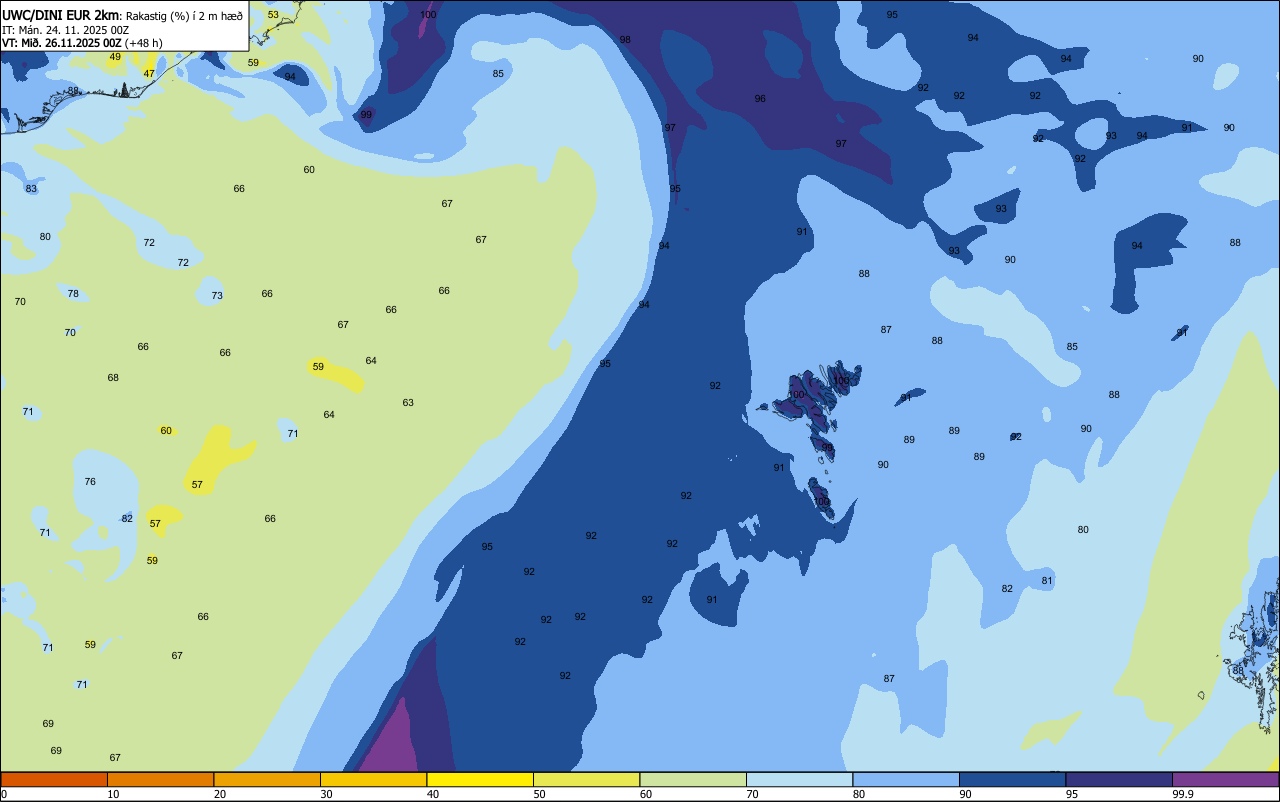This screenshot has width=1280, height=802.
Task: Click the legend tick label '40'
Action: (433, 794)
